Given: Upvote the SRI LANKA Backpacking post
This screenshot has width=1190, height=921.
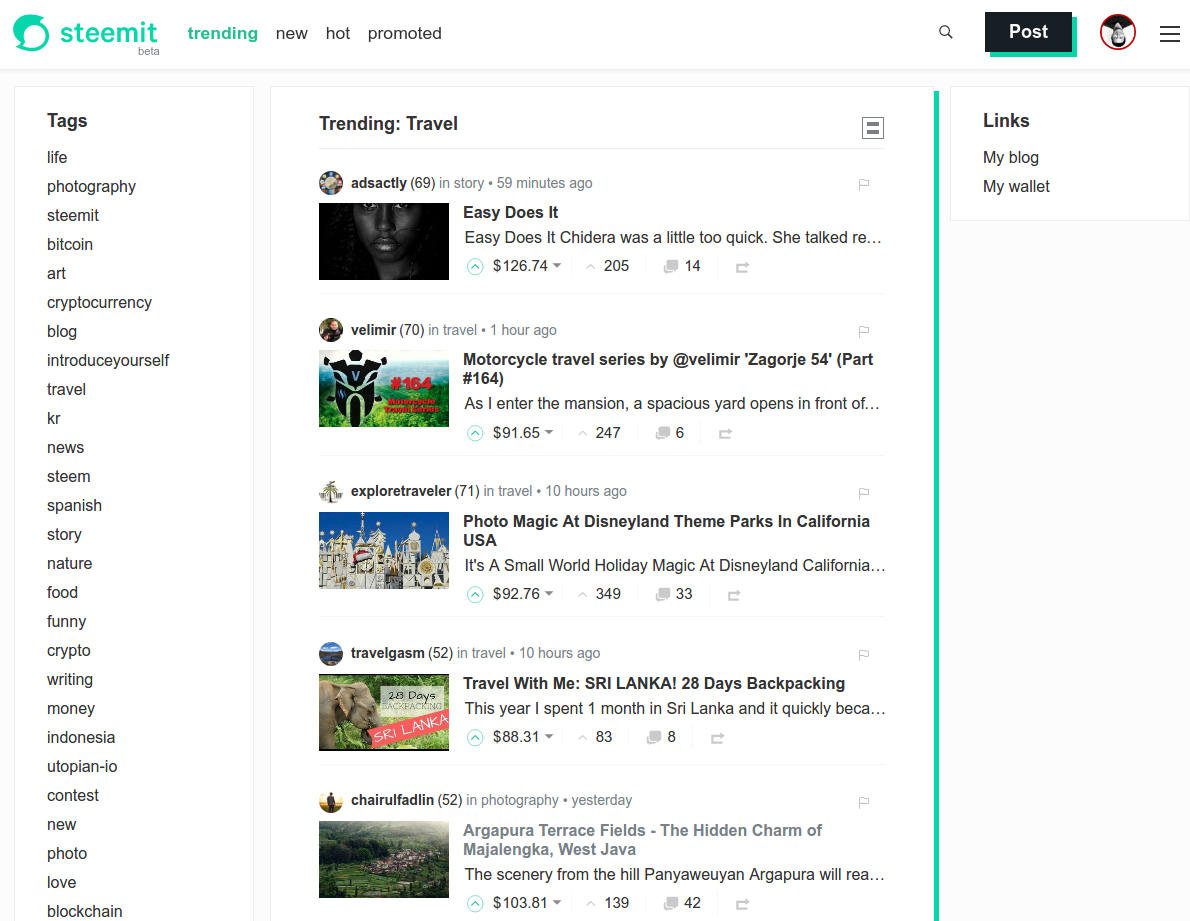Looking at the screenshot, I should tap(475, 737).
